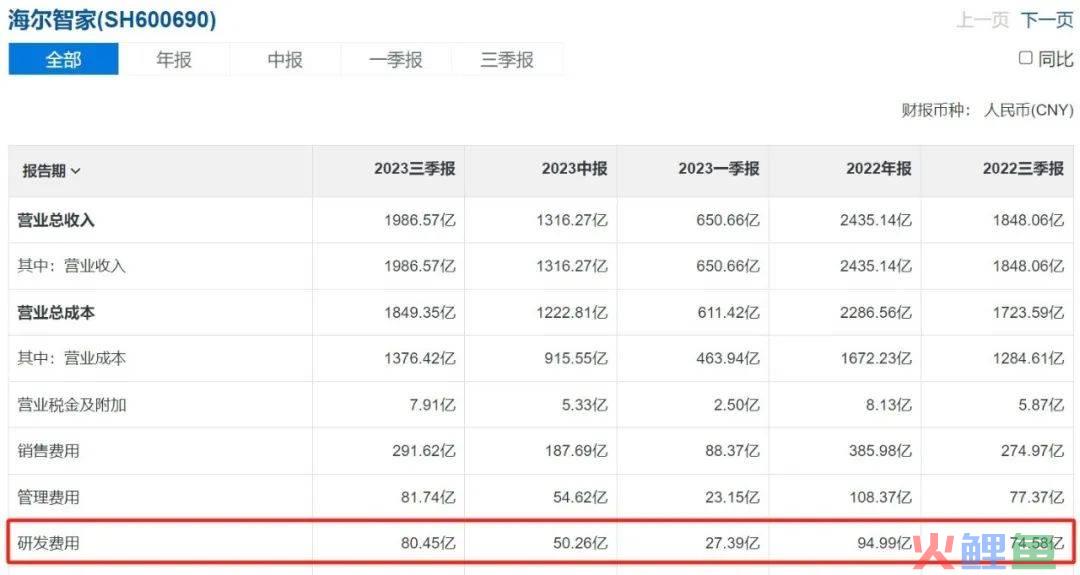
Task: Expand the 报告期 dropdown arrow
Action: 76,171
